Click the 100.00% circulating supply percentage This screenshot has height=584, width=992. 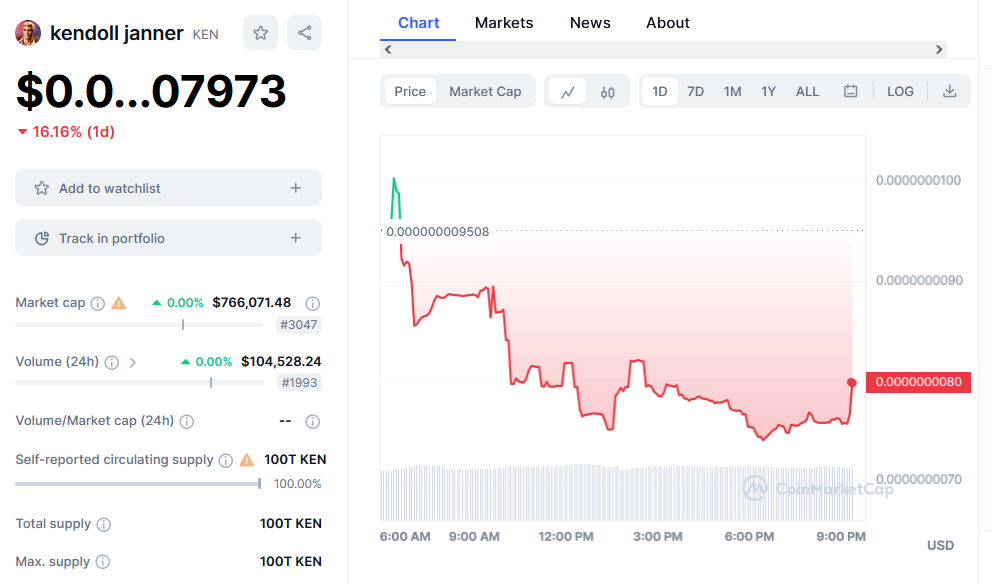[297, 484]
